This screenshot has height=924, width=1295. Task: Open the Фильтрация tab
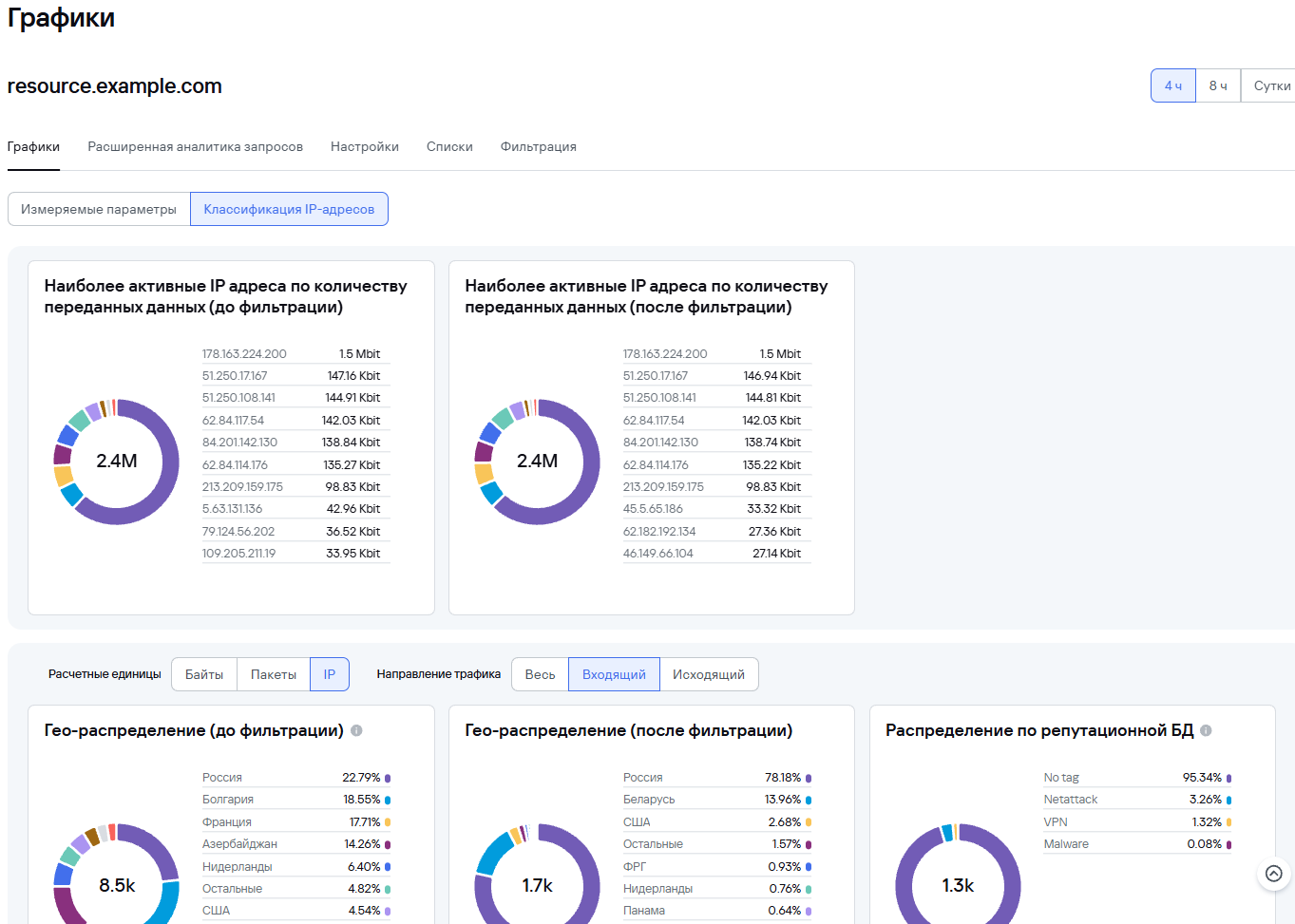539,146
